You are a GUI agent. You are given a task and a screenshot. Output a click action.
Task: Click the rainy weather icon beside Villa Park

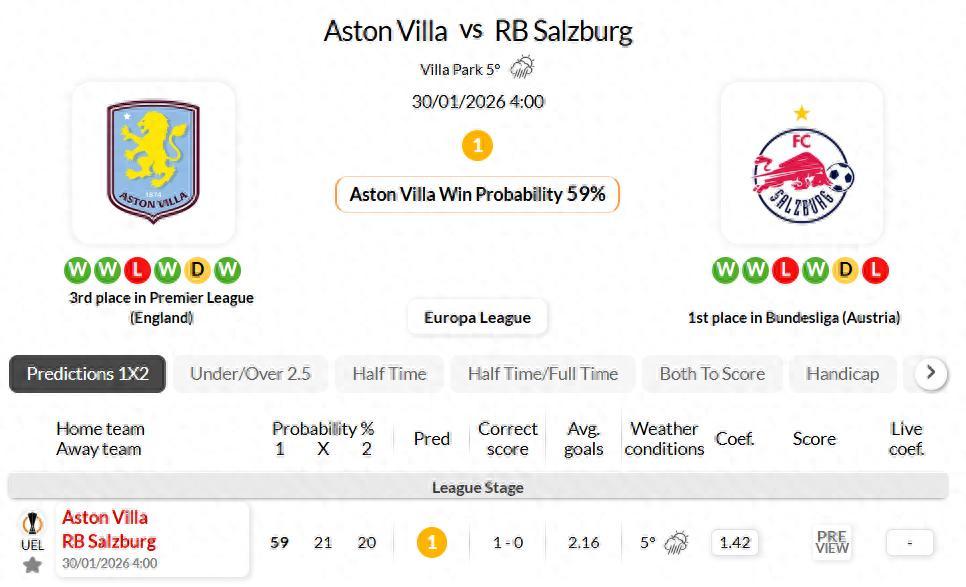click(x=522, y=68)
